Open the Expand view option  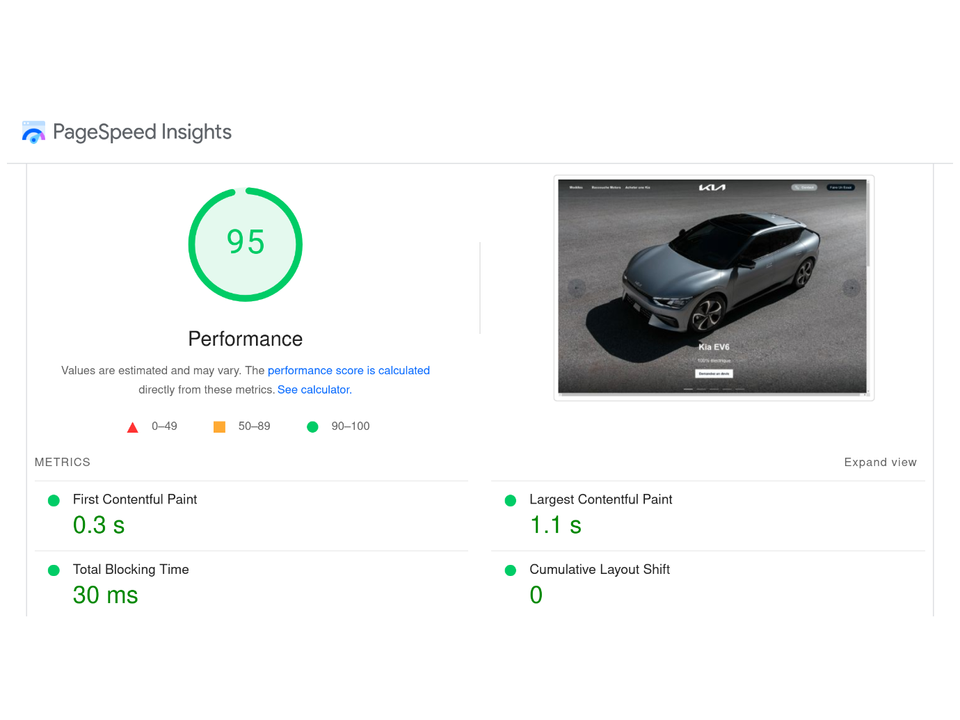point(880,462)
